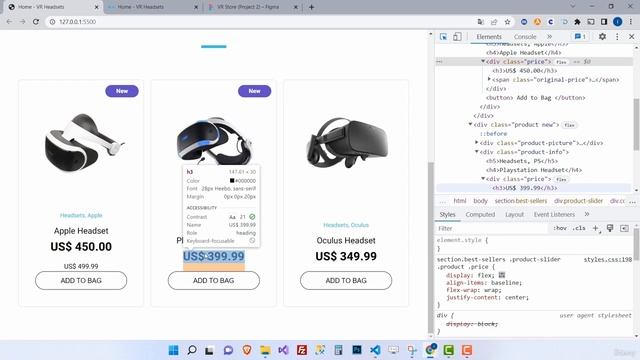Image resolution: width=640 pixels, height=360 pixels.
Task: Click the translate page icon
Action: [x=480, y=22]
